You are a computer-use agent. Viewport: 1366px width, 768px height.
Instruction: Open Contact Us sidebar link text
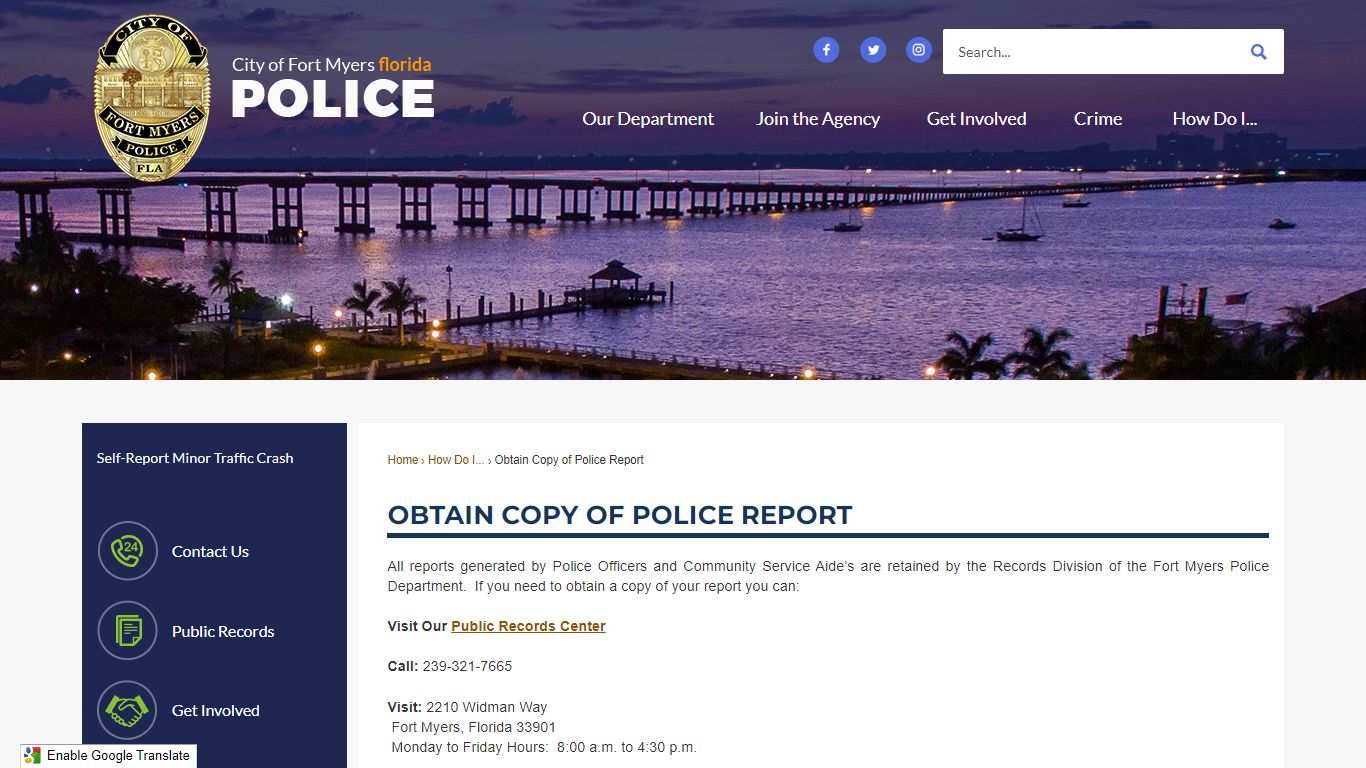tap(210, 551)
